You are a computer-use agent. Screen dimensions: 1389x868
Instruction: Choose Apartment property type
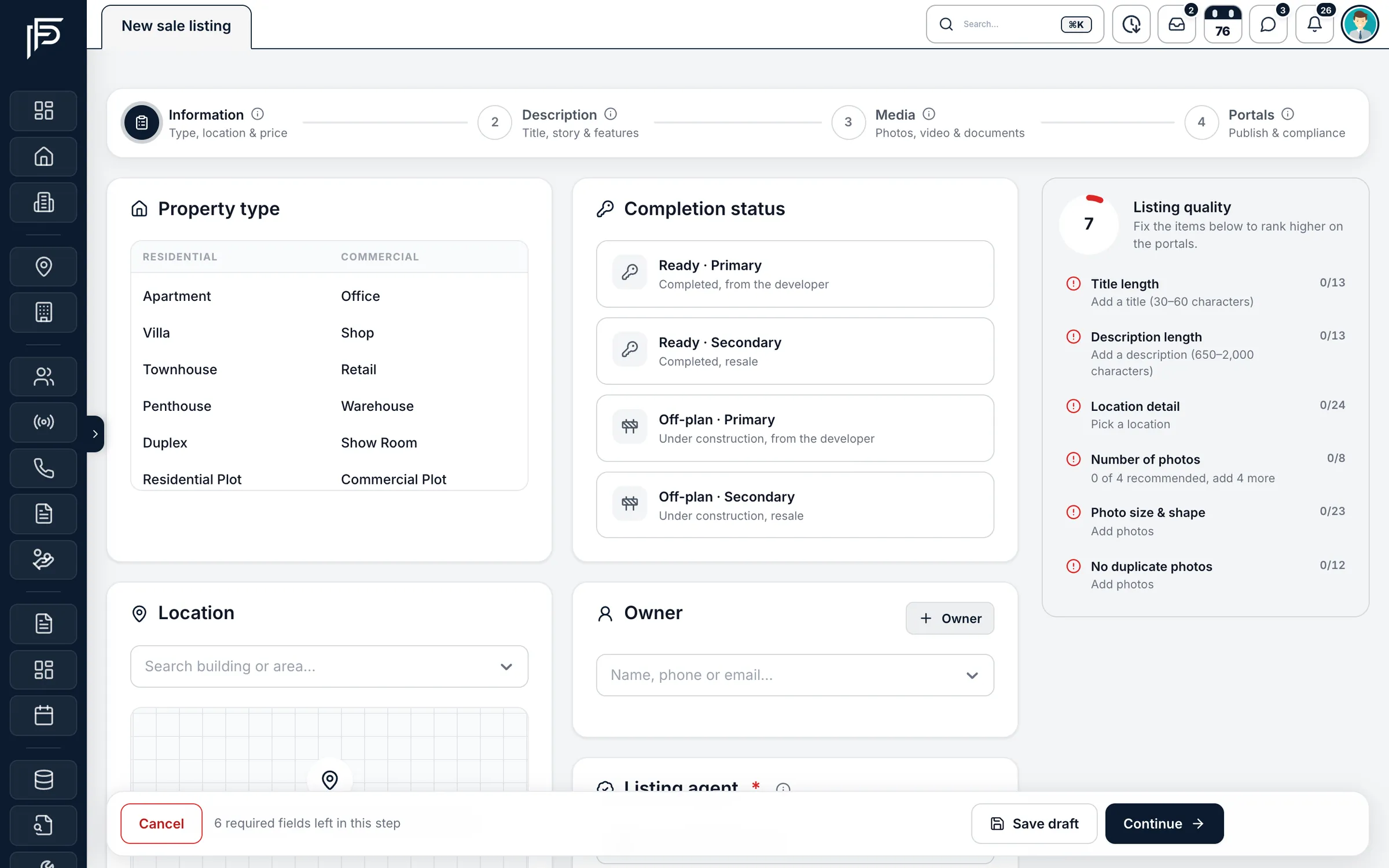point(177,296)
